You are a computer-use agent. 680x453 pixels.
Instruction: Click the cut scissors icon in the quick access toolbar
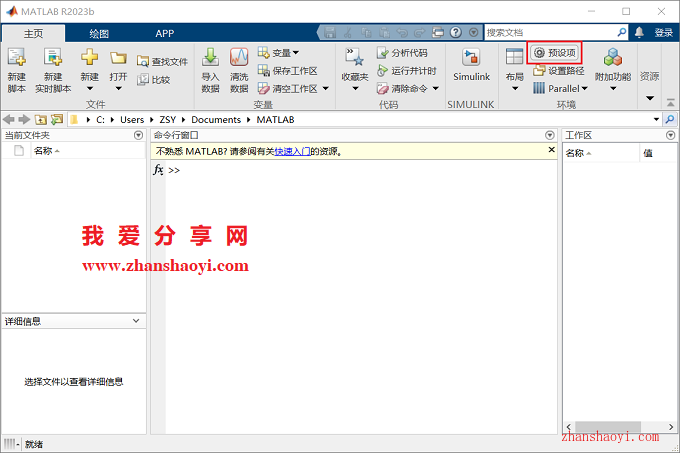pyautogui.click(x=348, y=33)
